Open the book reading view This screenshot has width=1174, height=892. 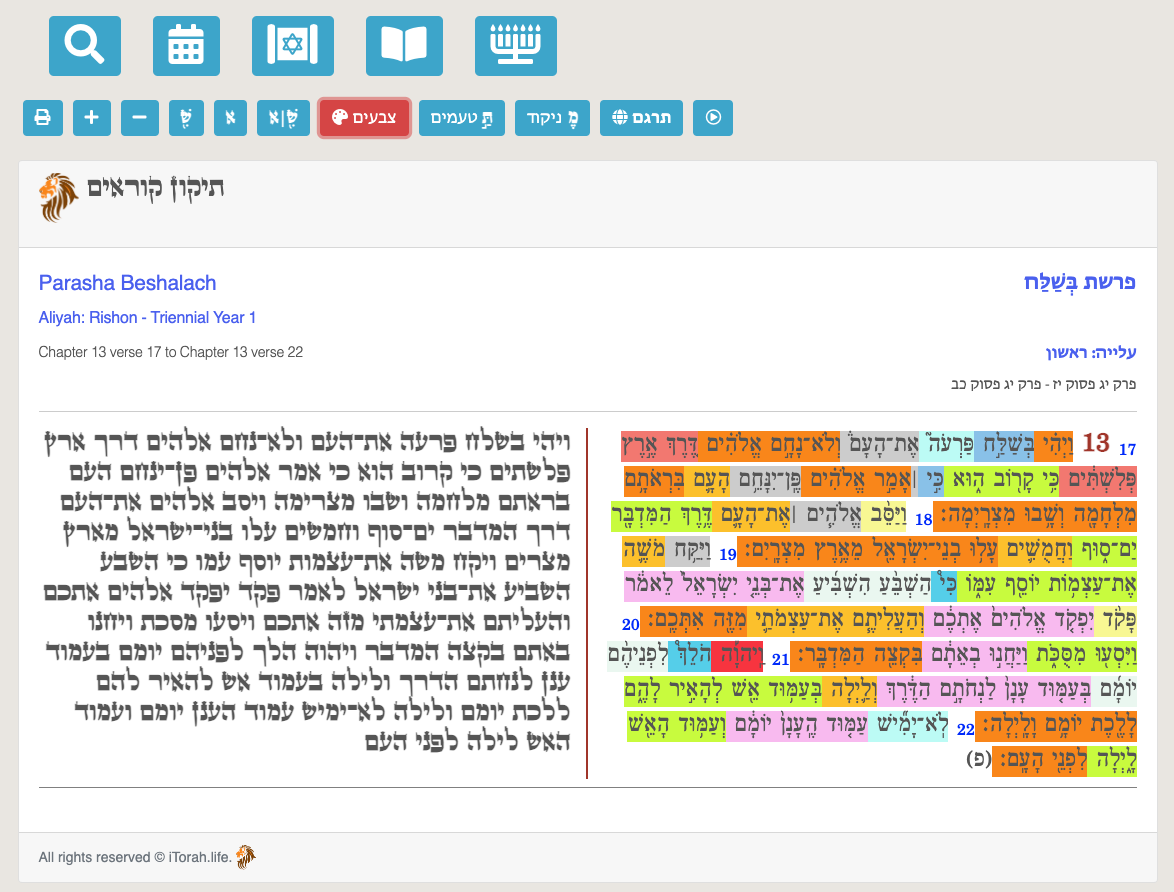point(404,45)
